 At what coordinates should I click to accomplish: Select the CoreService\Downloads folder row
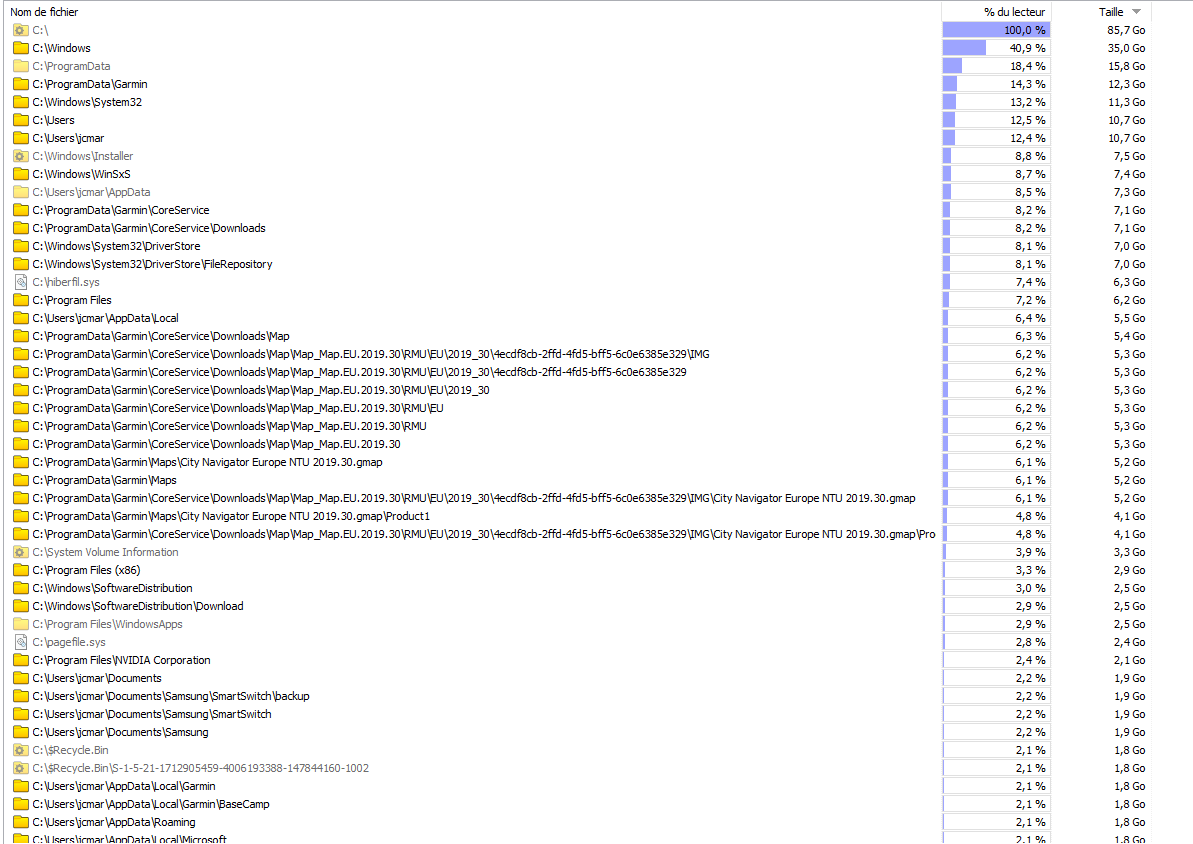(578, 228)
